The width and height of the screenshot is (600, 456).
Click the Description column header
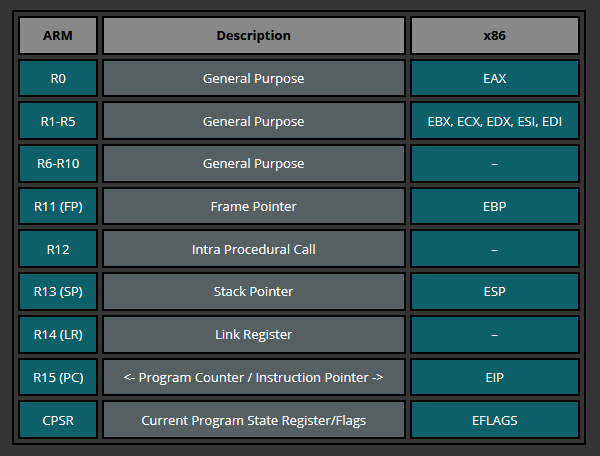click(253, 36)
